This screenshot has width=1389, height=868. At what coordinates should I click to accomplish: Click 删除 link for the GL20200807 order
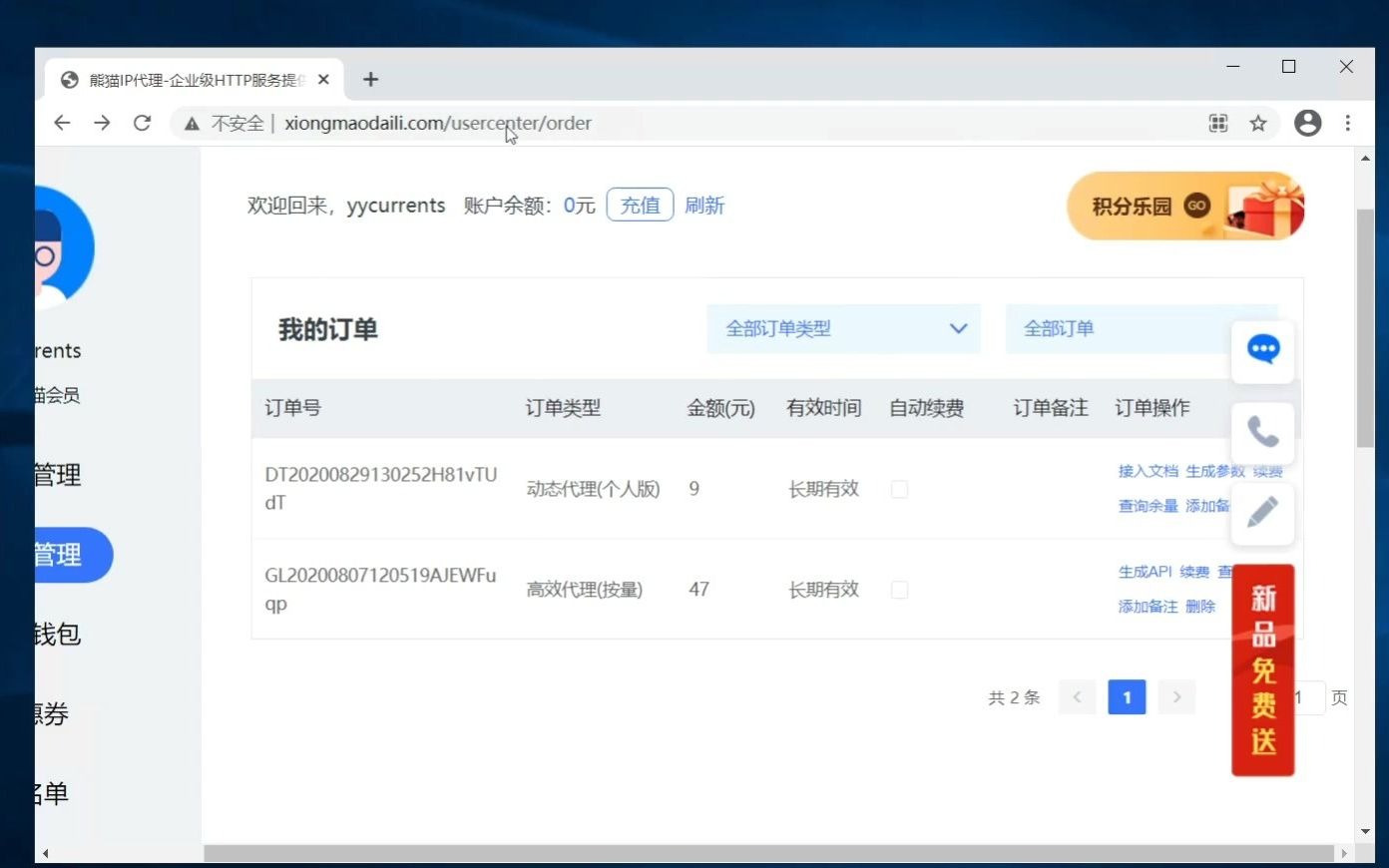(x=1200, y=607)
